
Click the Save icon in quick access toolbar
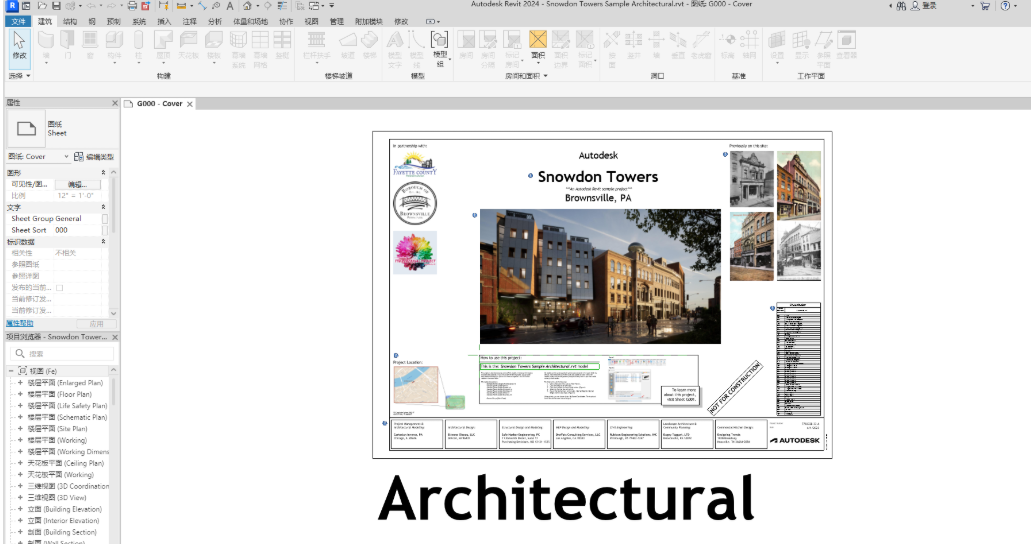pyautogui.click(x=57, y=6)
